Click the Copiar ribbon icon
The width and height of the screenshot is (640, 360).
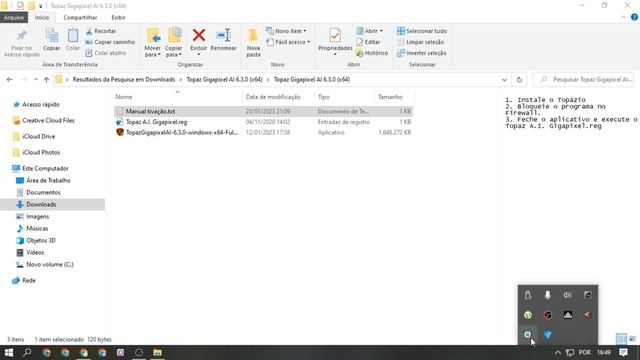pyautogui.click(x=52, y=36)
